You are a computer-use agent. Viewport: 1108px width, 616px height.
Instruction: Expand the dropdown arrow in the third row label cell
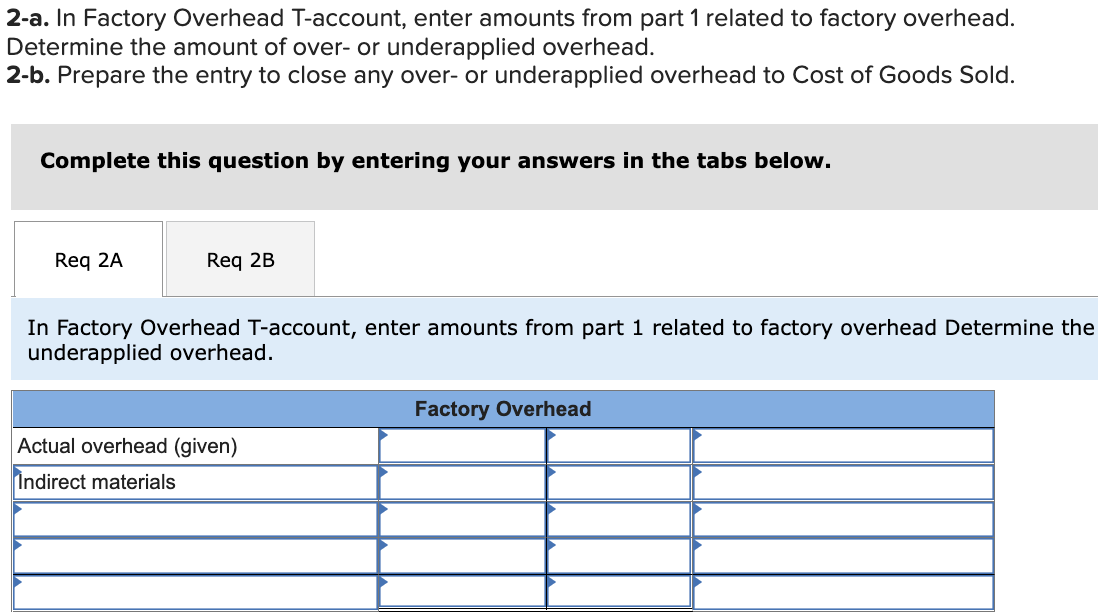[x=17, y=510]
